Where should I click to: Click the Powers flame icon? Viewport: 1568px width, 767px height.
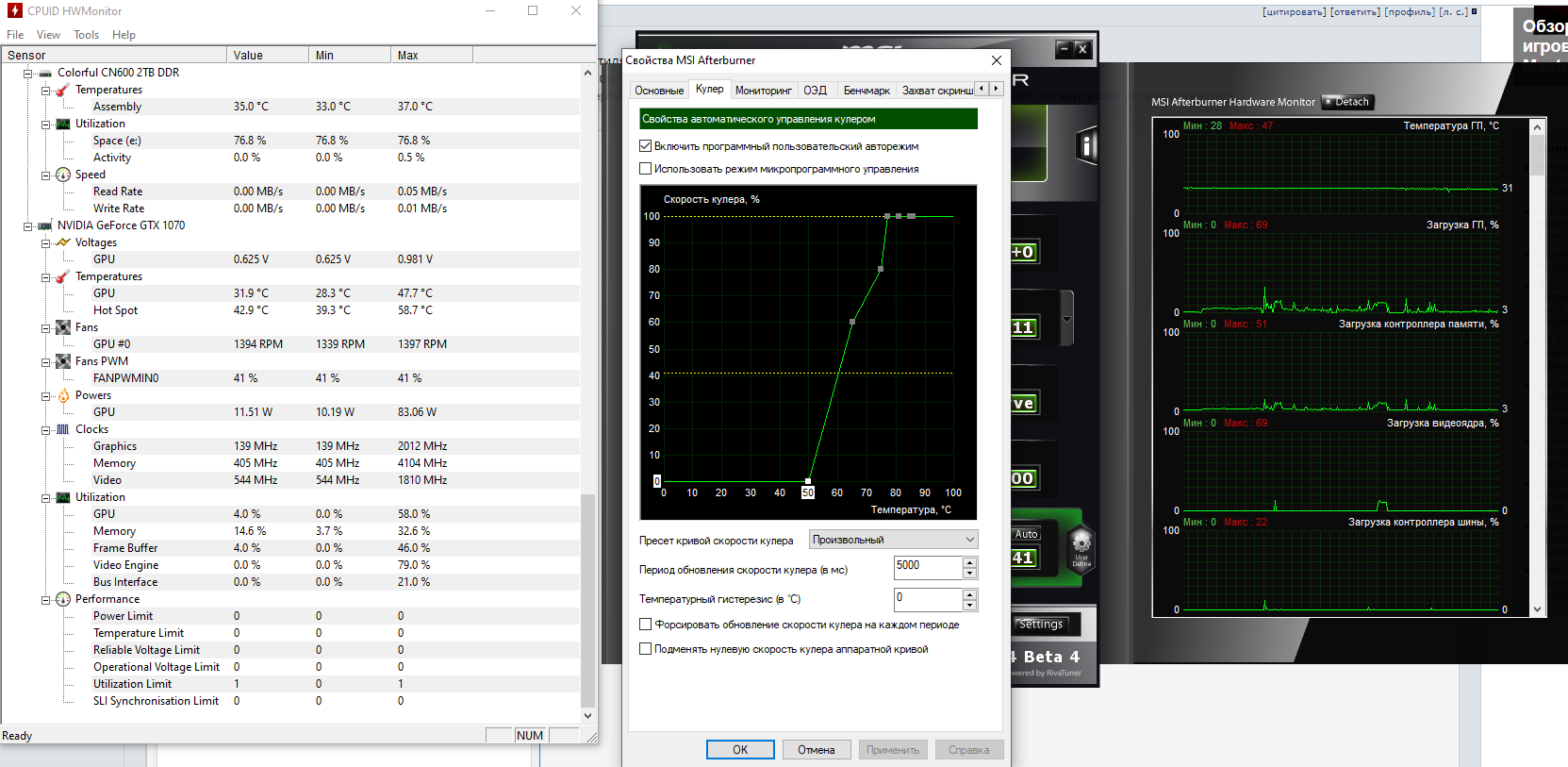pos(63,395)
